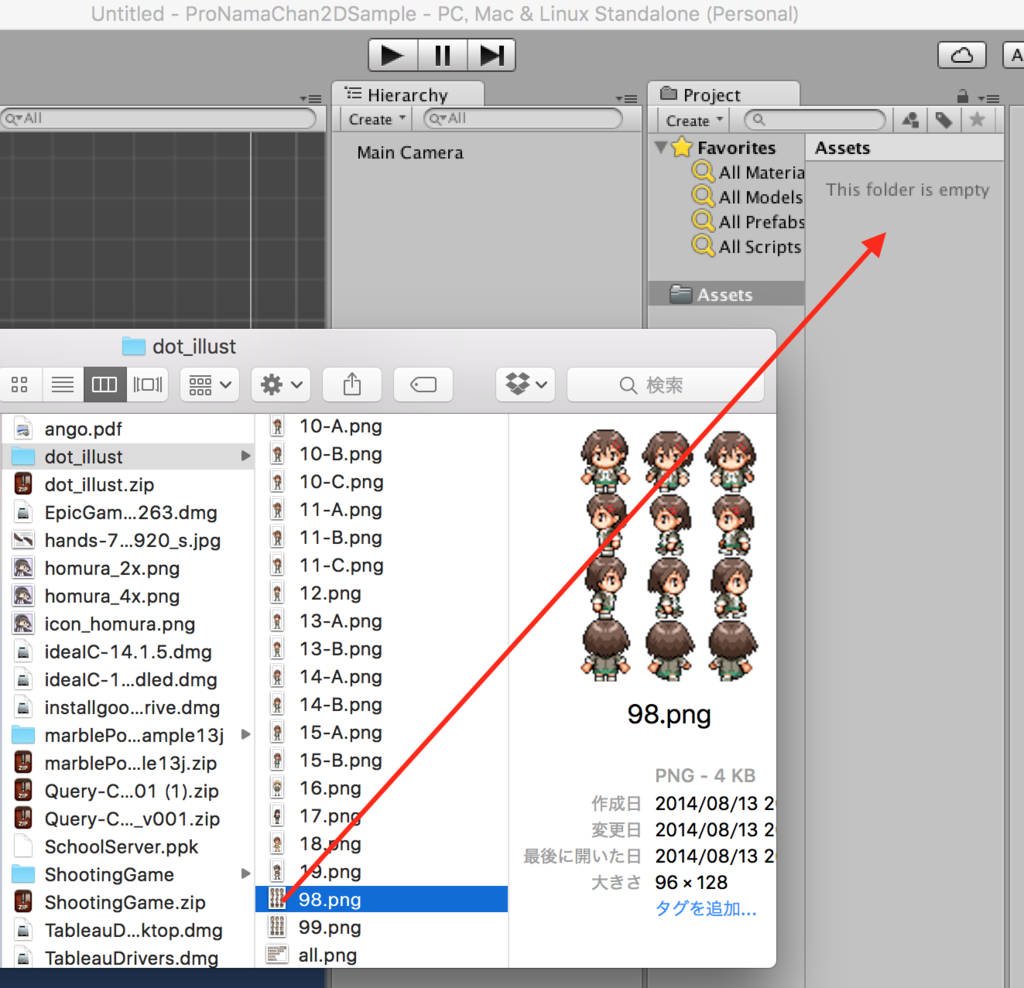Select 11-B.png in dot_illust column
1024x988 pixels.
pos(381,538)
